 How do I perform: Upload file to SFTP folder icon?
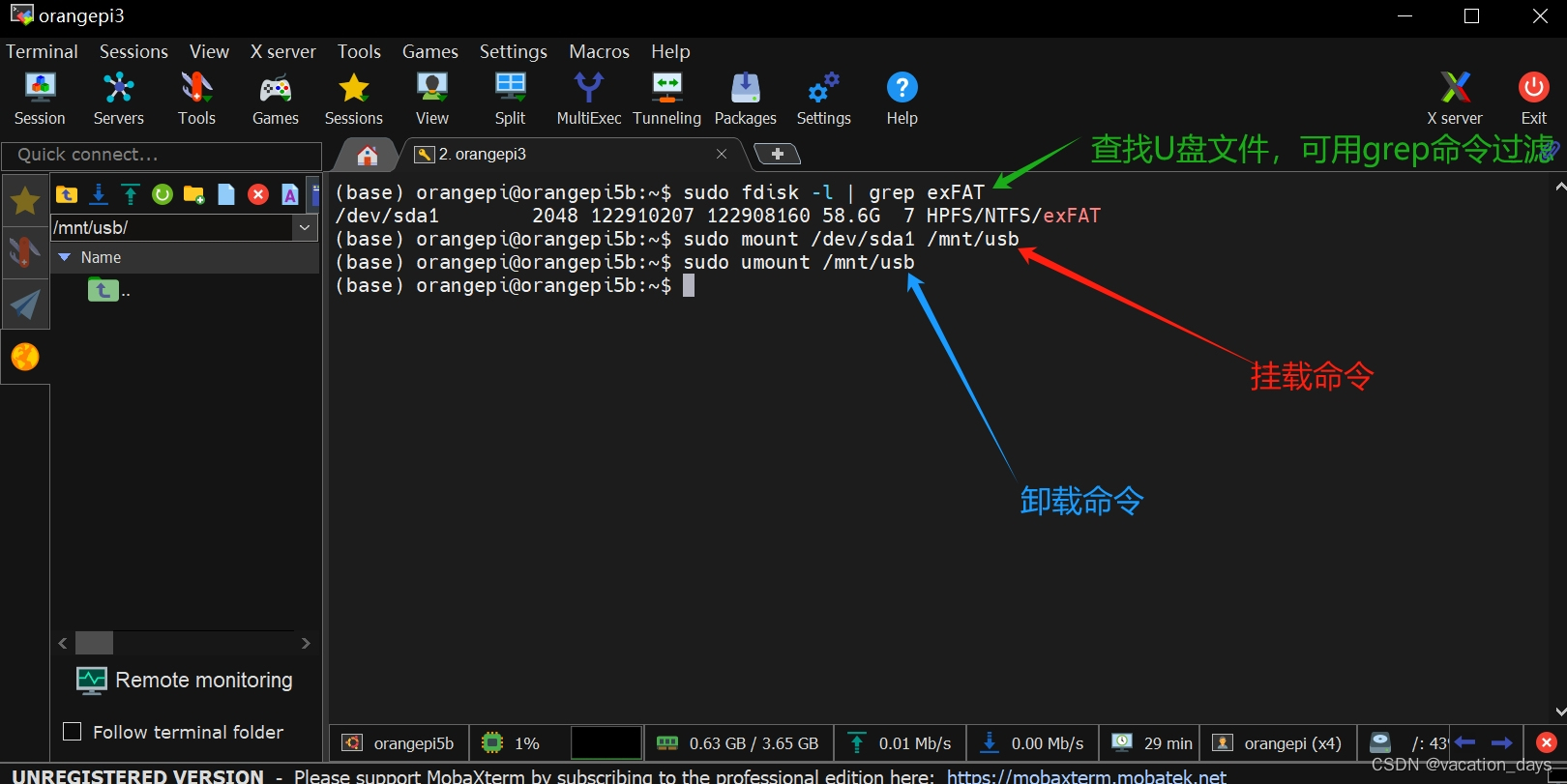pyautogui.click(x=131, y=194)
